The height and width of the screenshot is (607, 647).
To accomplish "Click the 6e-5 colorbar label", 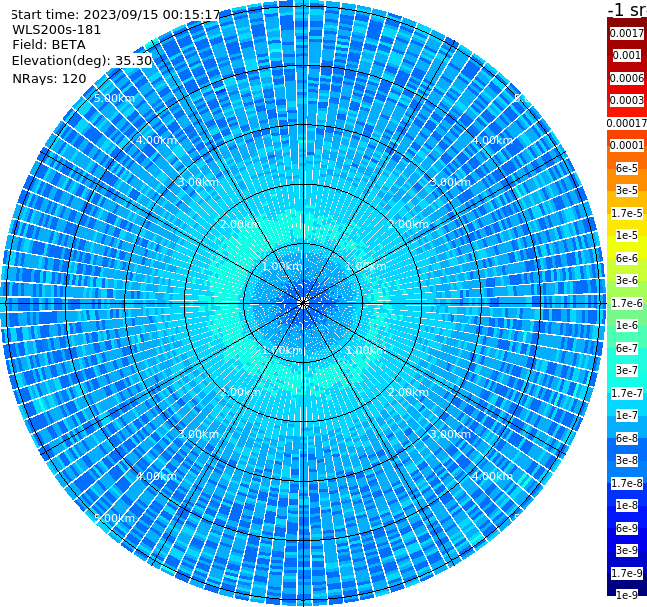I will 627,168.
